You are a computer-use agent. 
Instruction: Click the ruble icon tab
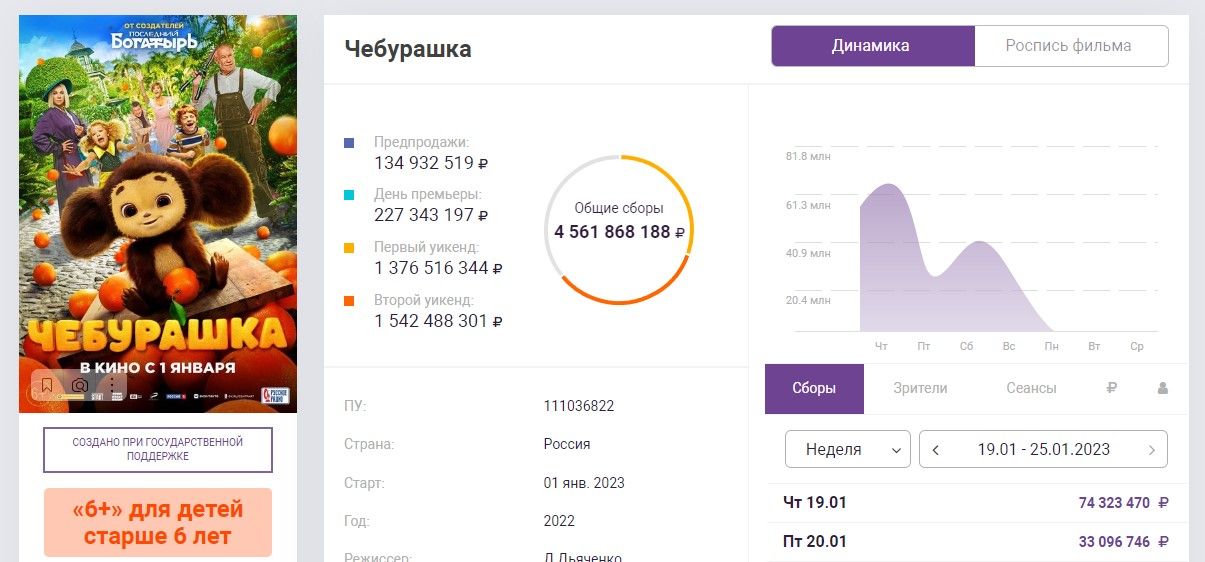[x=1112, y=389]
